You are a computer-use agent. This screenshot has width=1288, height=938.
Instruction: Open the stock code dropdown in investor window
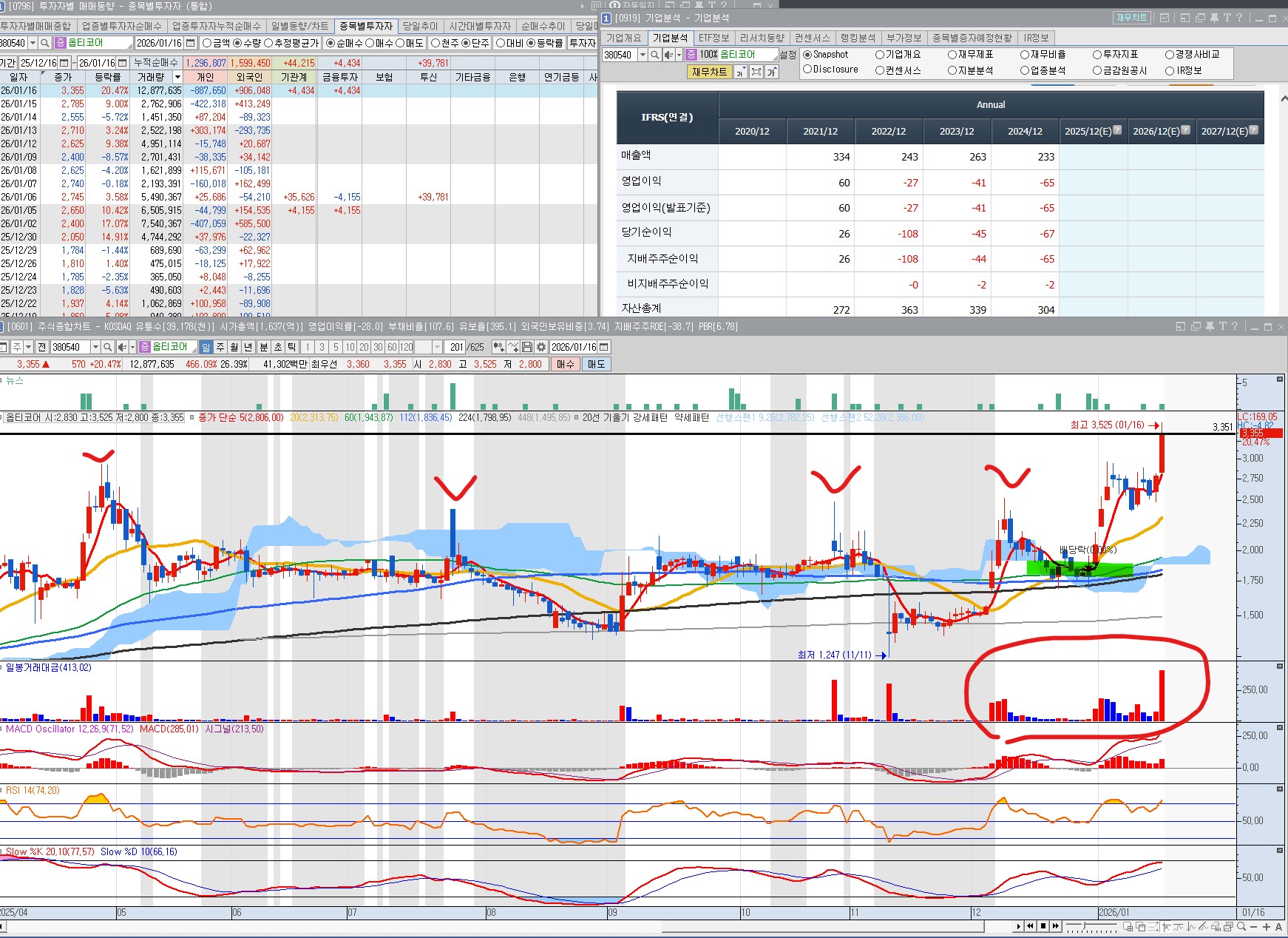pos(33,43)
